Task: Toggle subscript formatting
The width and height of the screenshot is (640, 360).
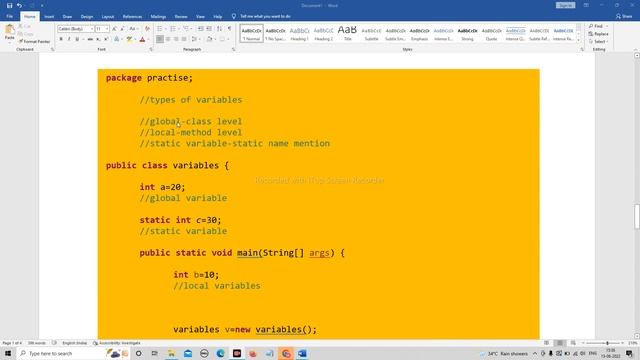Action: (98, 39)
